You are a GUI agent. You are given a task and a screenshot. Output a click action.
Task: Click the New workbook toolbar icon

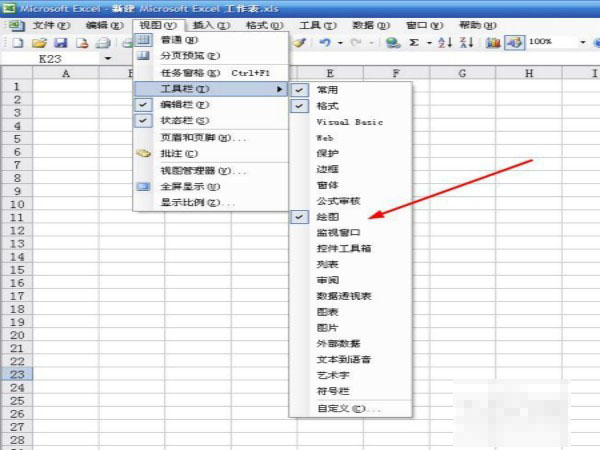[18, 42]
